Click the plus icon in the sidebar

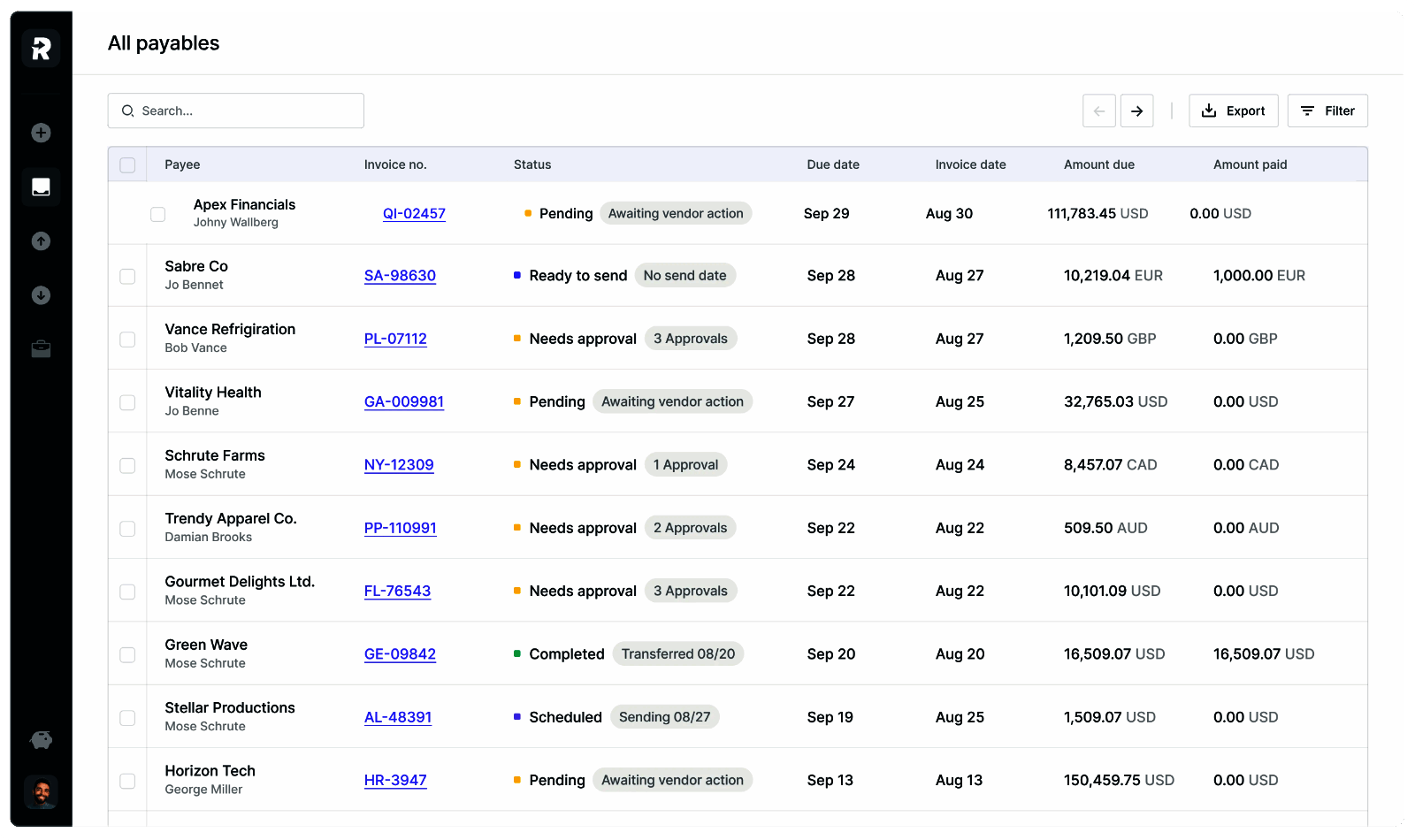point(41,133)
